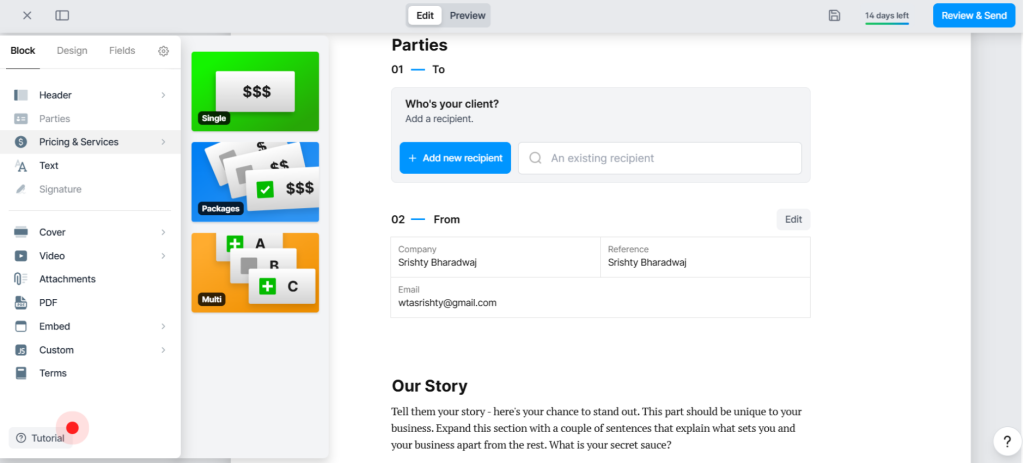
Task: Expand the Pricing & Services chevron
Action: pyautogui.click(x=163, y=142)
